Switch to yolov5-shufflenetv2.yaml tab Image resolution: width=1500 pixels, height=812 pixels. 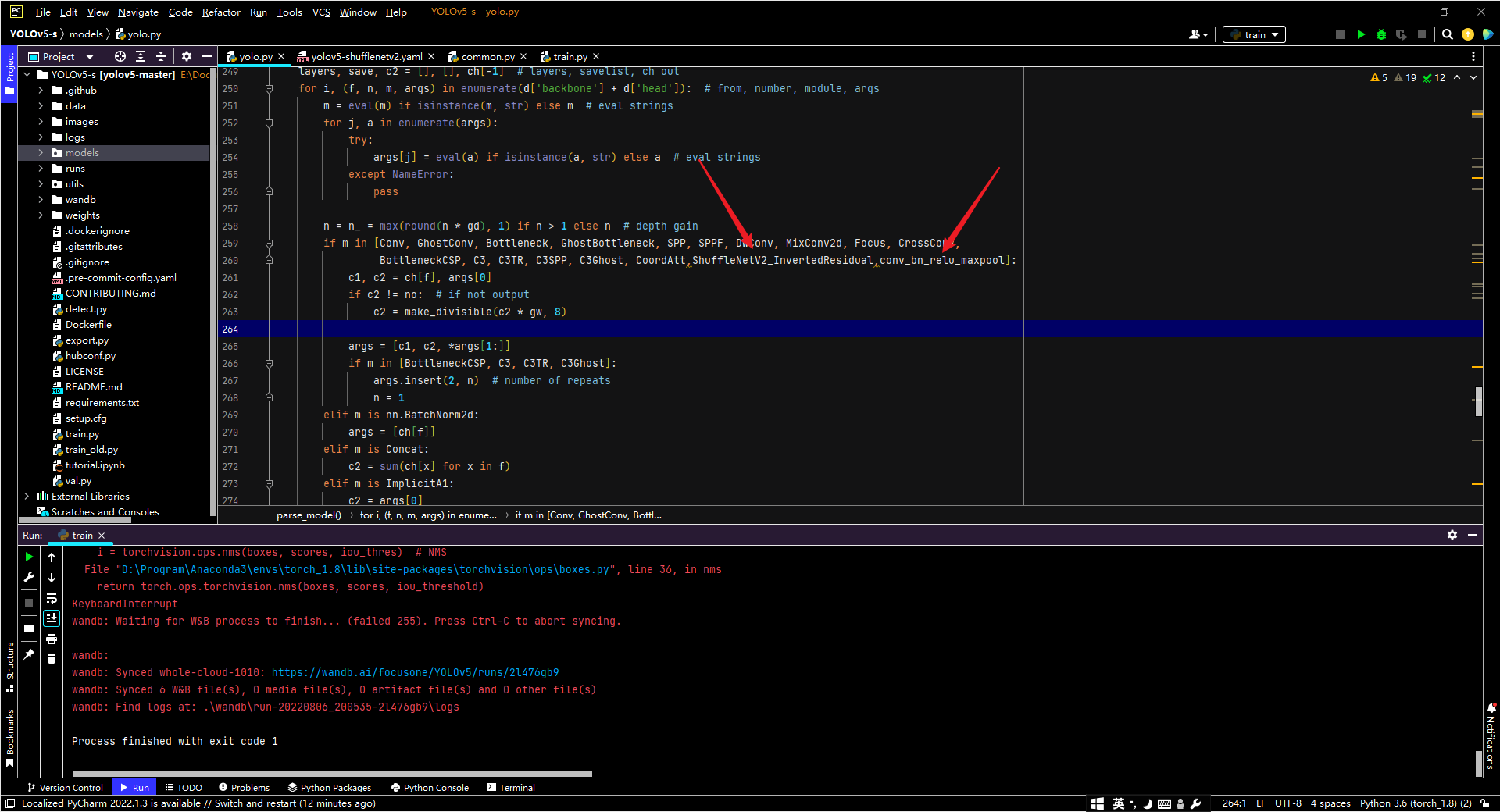(x=366, y=56)
